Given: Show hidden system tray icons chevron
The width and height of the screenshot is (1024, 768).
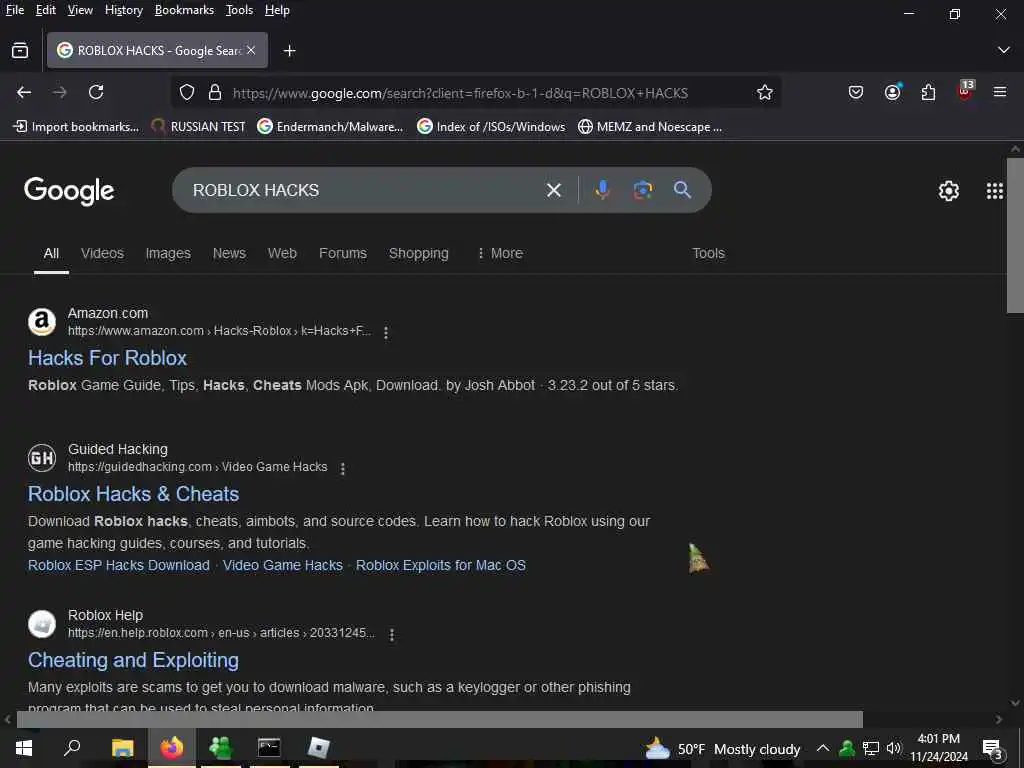Looking at the screenshot, I should [823, 748].
